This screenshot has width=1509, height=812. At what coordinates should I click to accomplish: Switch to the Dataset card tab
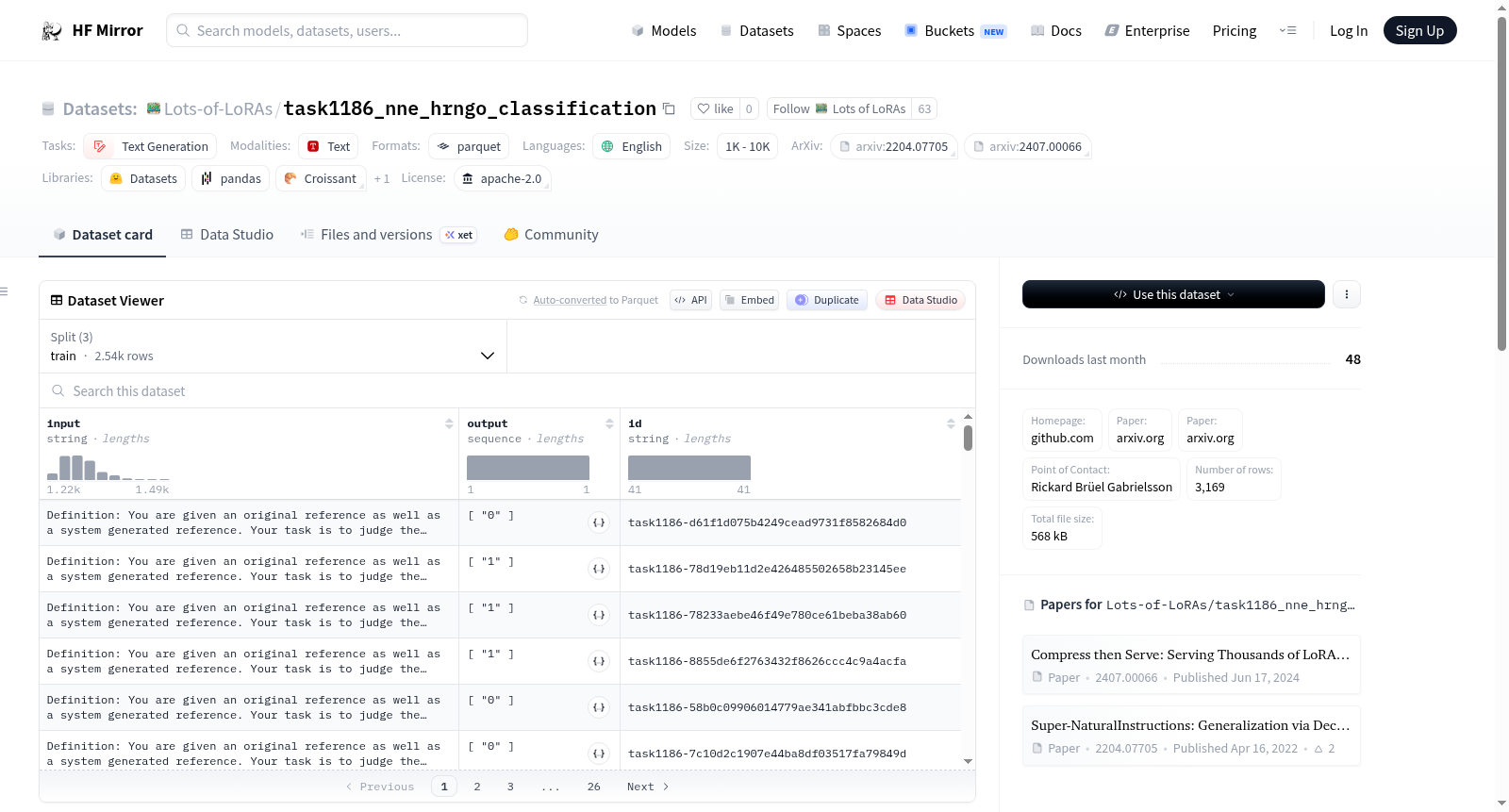coord(103,235)
